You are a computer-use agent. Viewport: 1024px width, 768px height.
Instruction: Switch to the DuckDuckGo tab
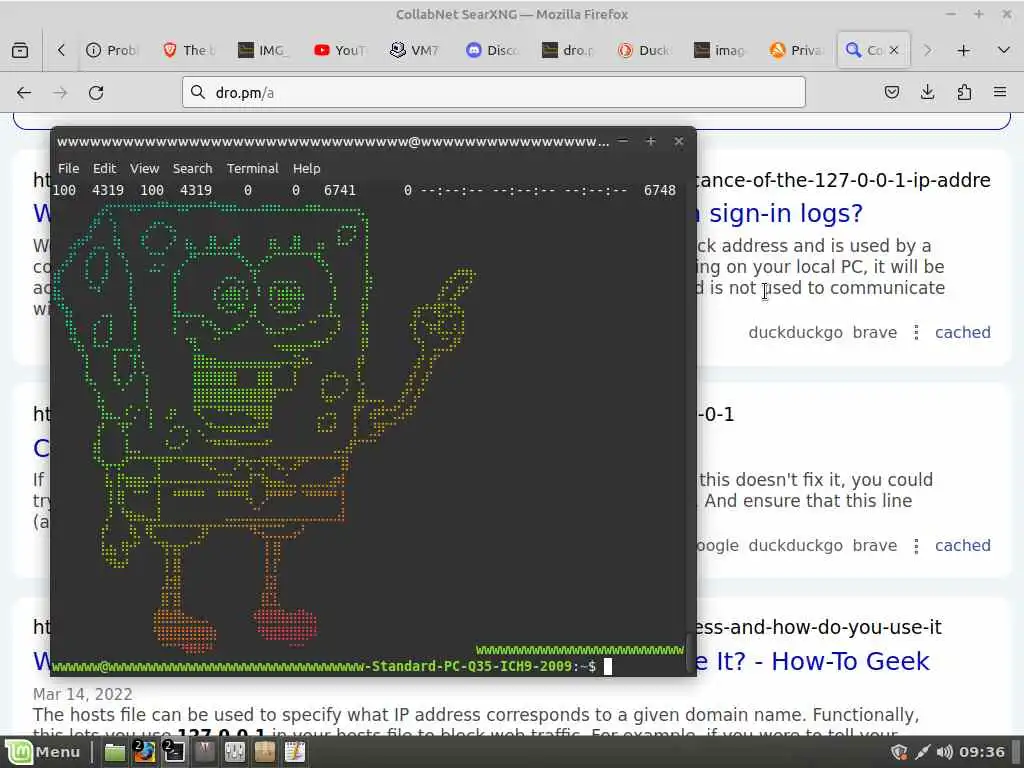tap(645, 50)
